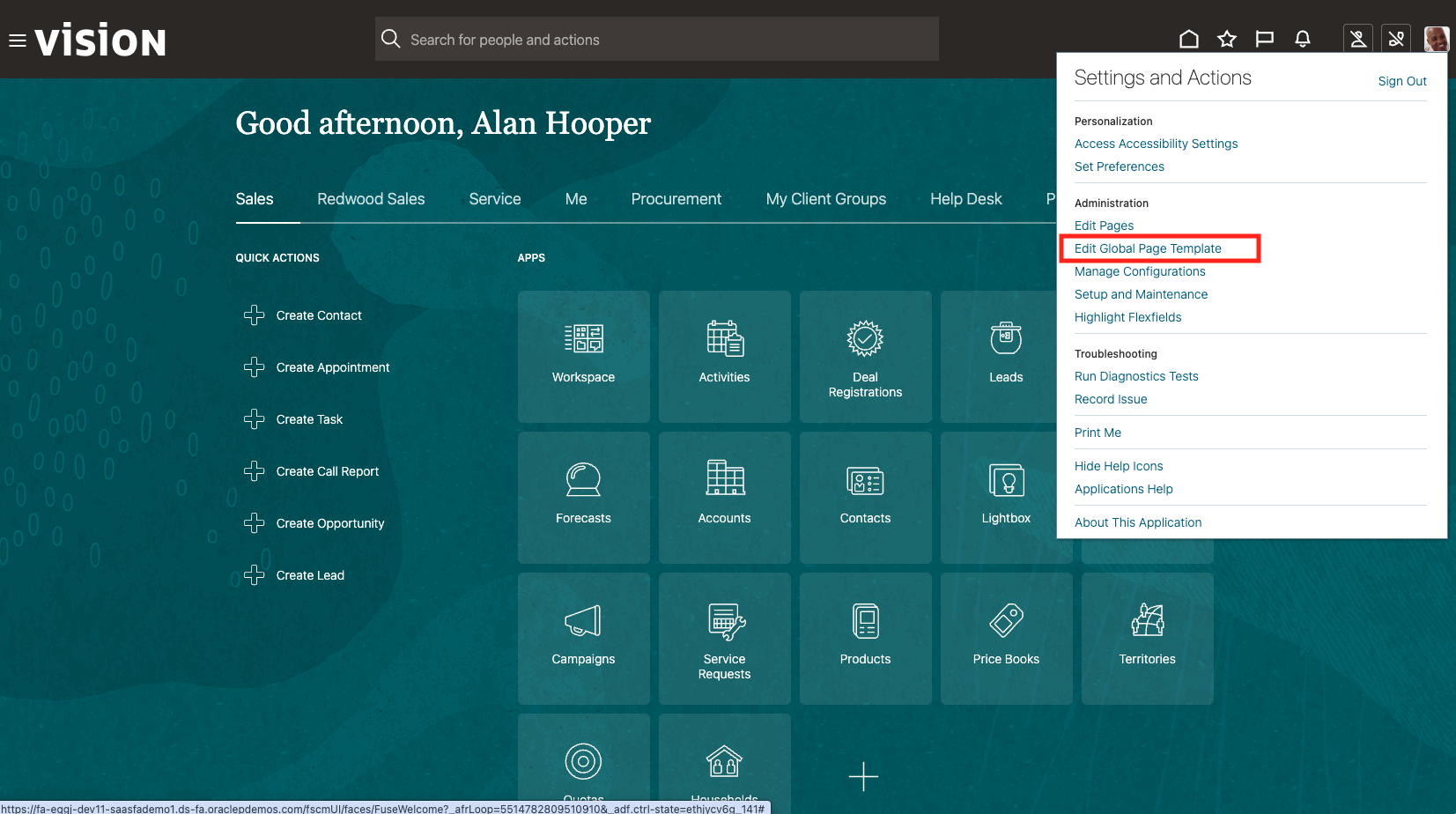Open the Service Requests app

coord(724,639)
